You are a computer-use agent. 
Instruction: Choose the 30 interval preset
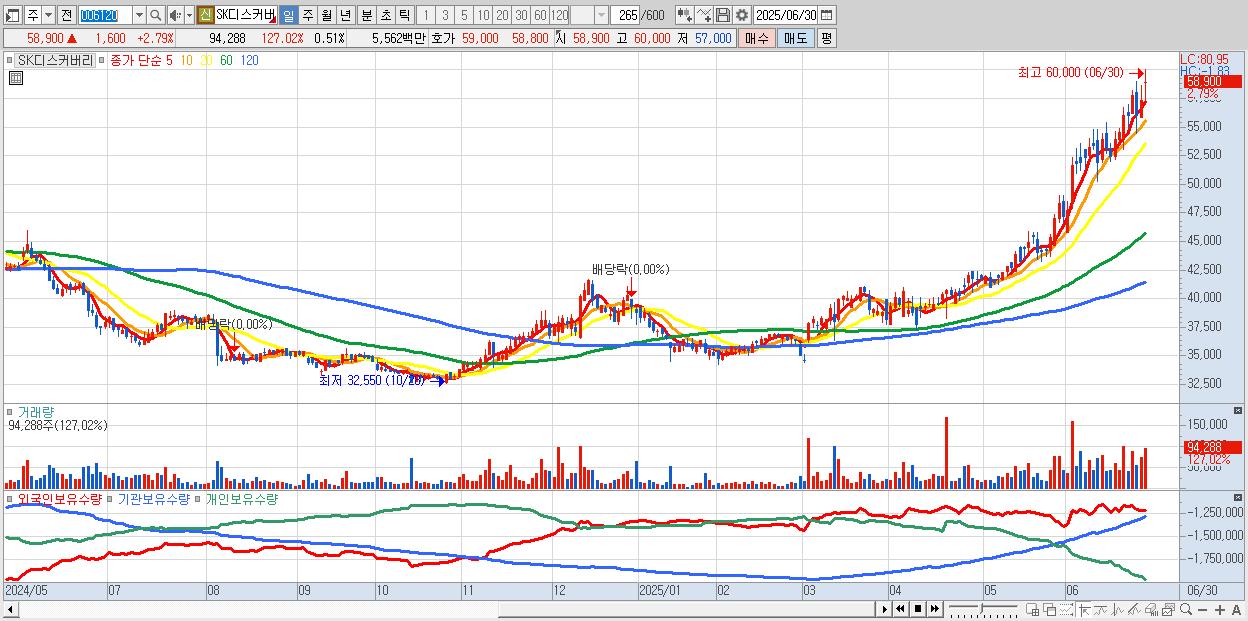(521, 15)
